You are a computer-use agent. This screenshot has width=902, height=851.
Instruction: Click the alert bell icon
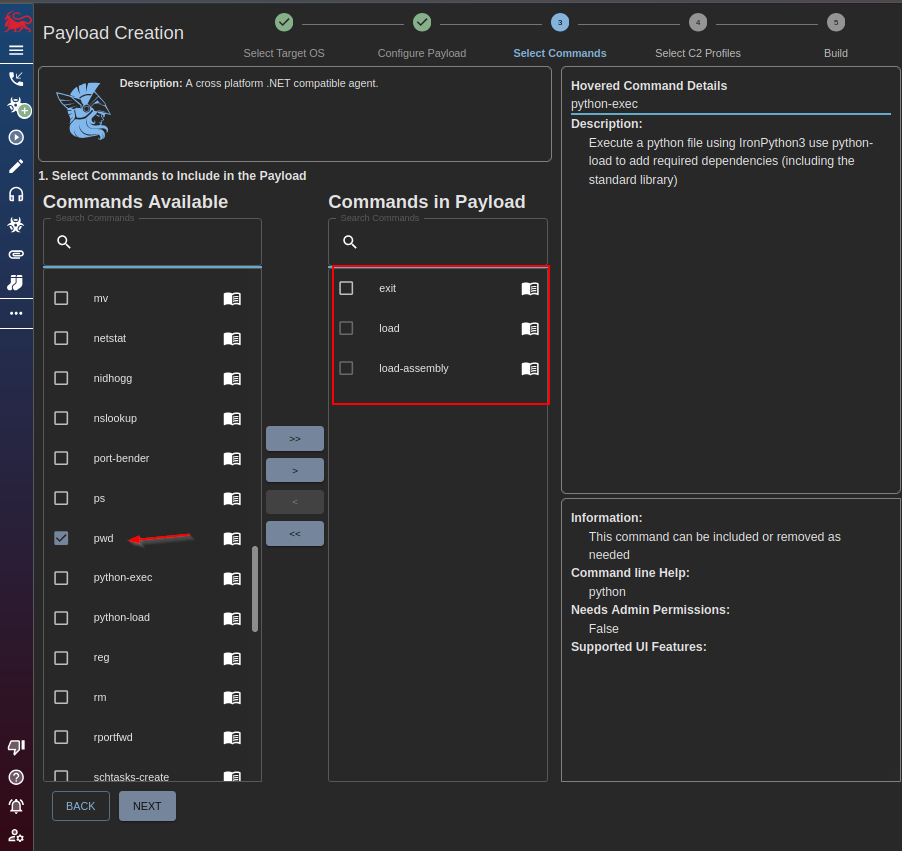point(16,806)
